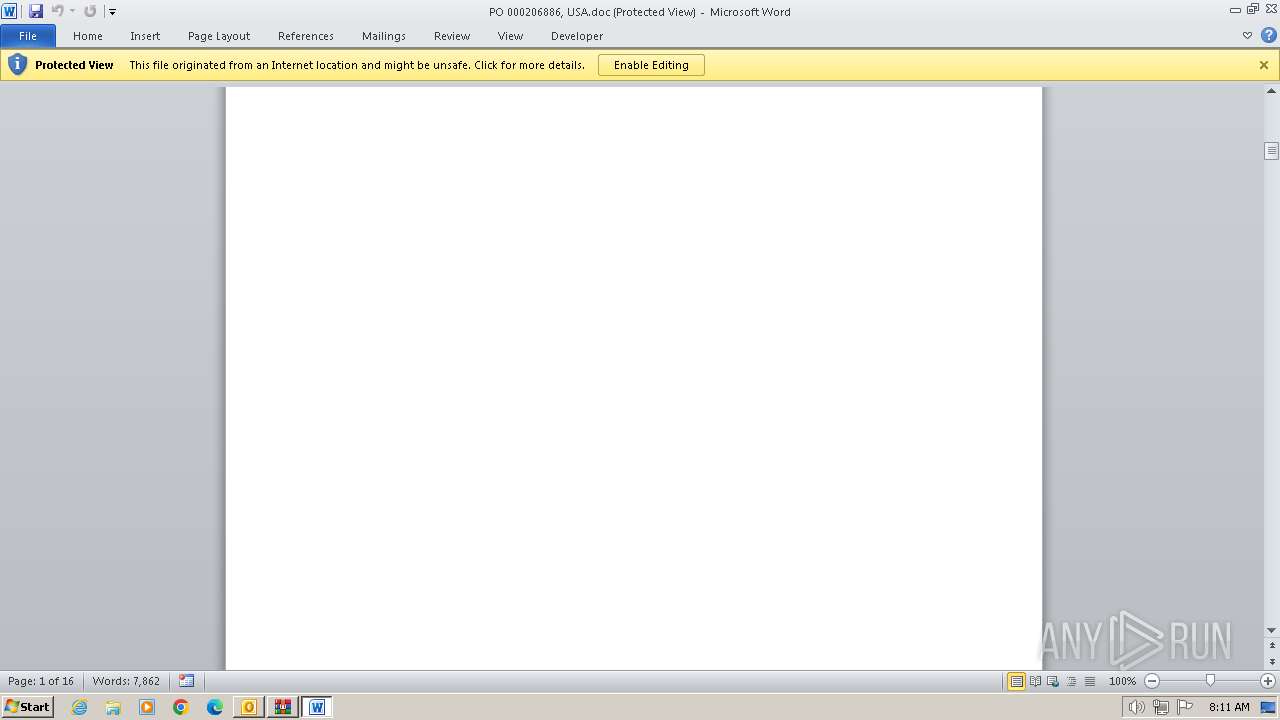Launch Microsoft Edge from taskbar

[x=215, y=707]
